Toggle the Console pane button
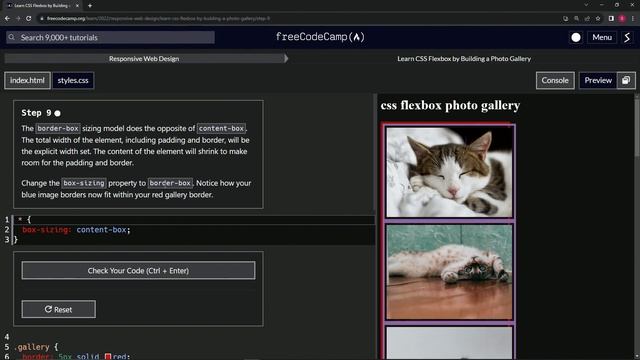Screen dimensions: 640x360 [555, 80]
